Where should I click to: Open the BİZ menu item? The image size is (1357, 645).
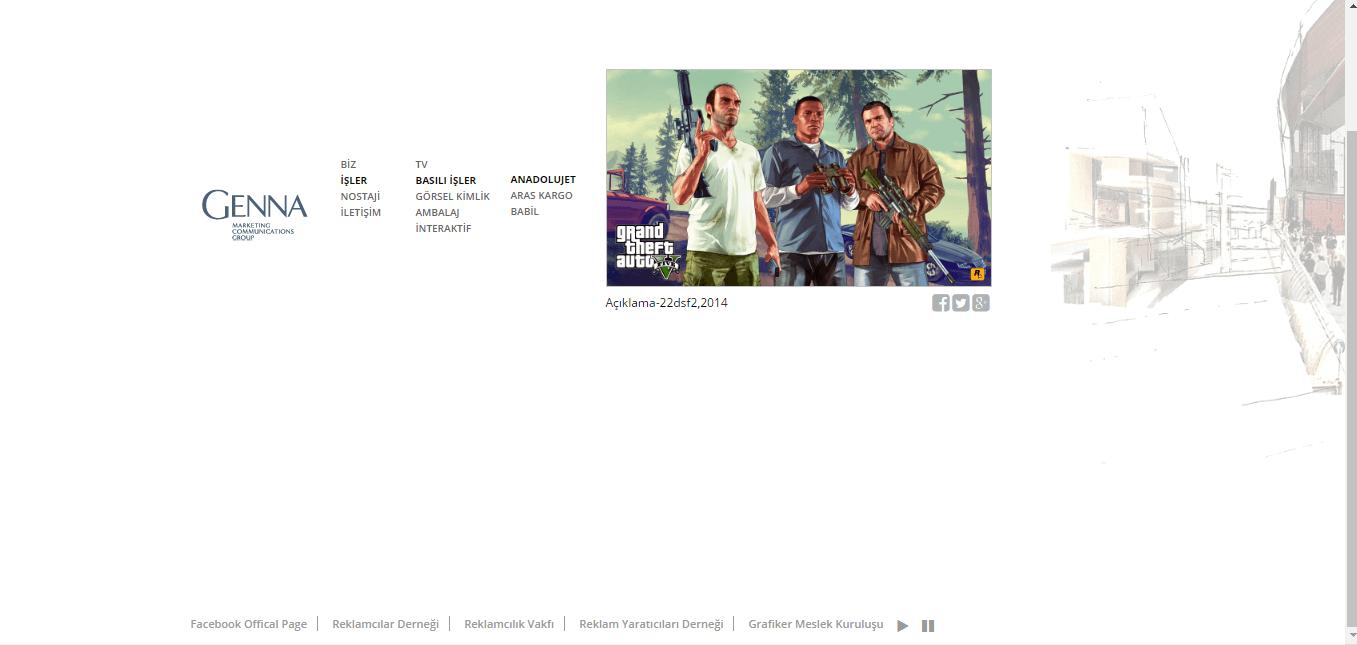[348, 165]
